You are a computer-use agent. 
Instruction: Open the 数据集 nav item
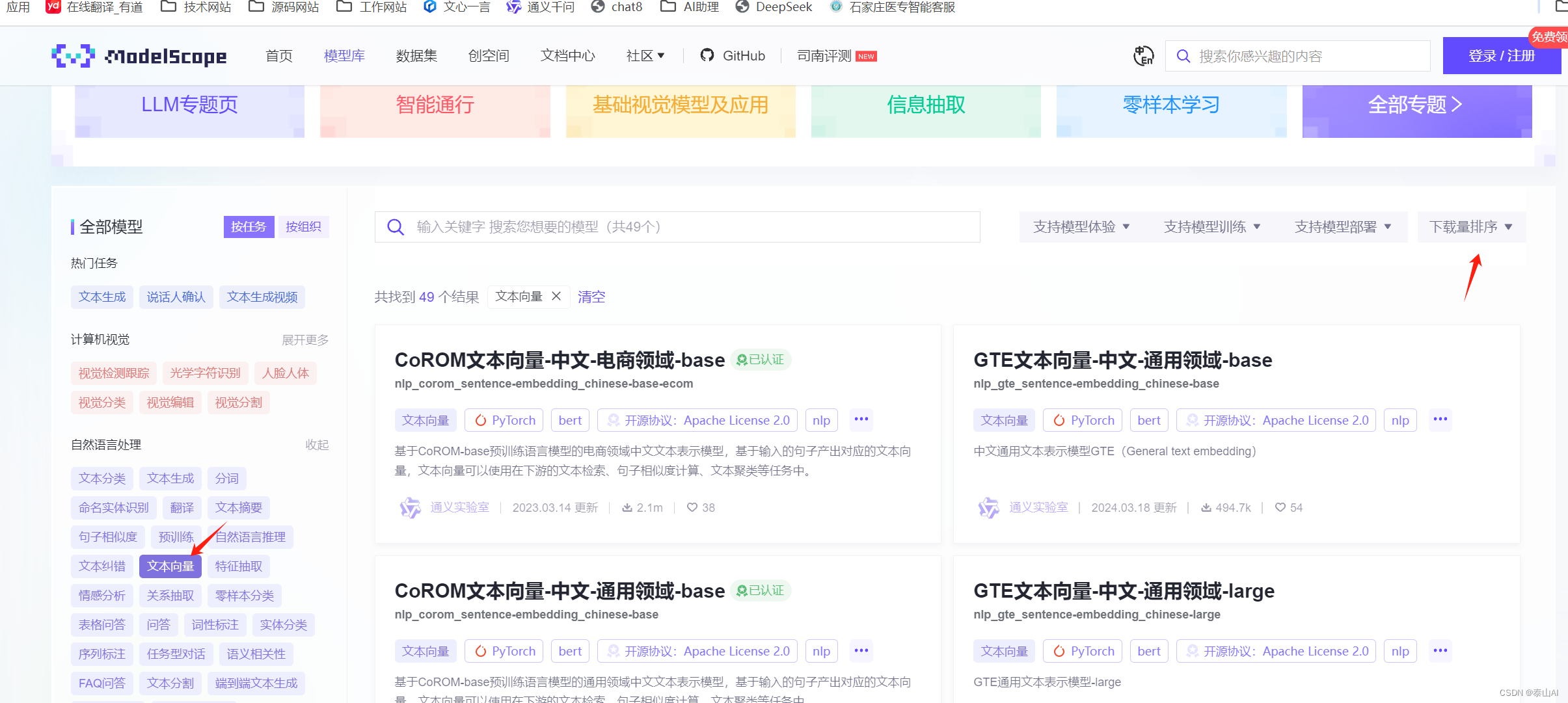pyautogui.click(x=416, y=56)
